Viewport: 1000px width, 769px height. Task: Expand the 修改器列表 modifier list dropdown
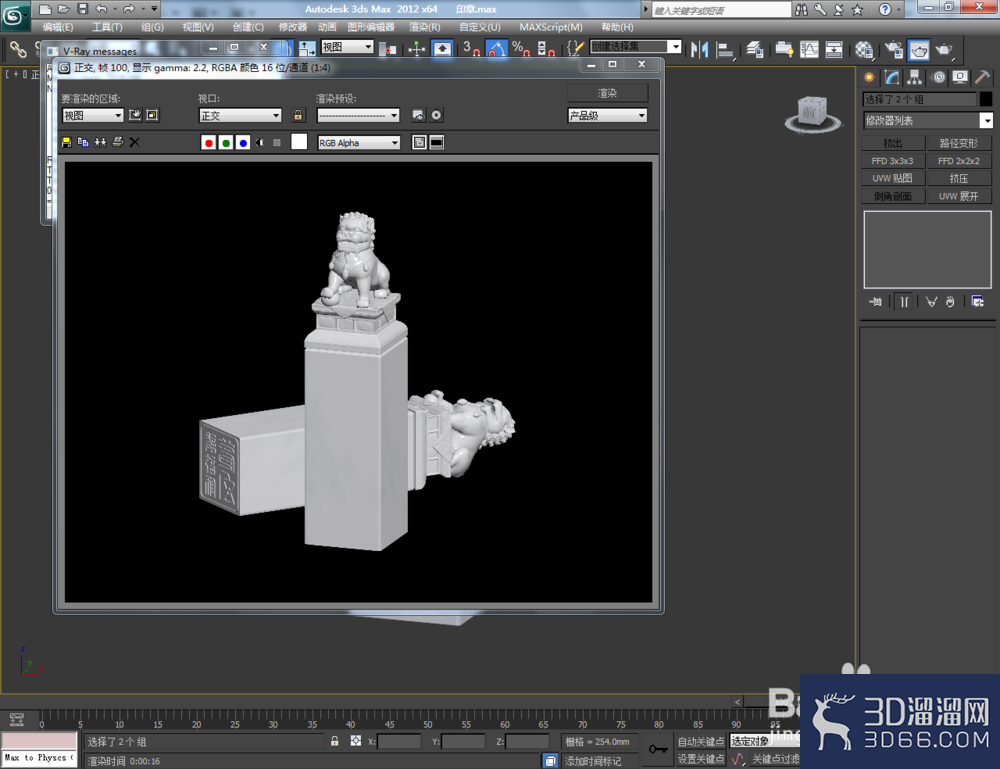(x=928, y=121)
